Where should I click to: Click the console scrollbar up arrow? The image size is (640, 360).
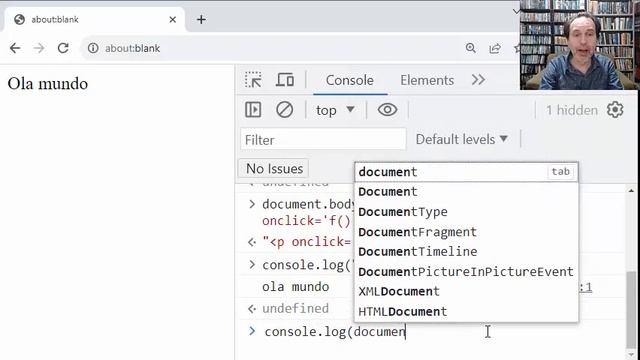631,191
